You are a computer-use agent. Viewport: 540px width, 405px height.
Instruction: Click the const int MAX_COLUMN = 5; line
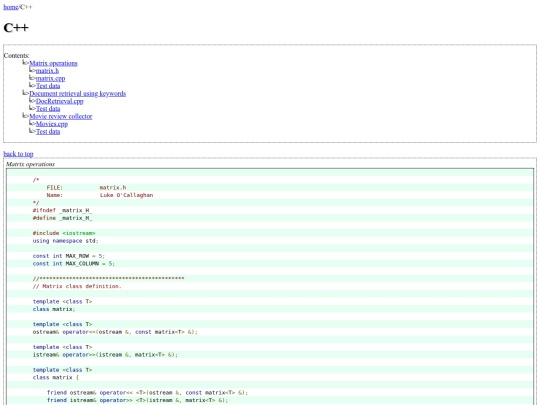point(74,263)
